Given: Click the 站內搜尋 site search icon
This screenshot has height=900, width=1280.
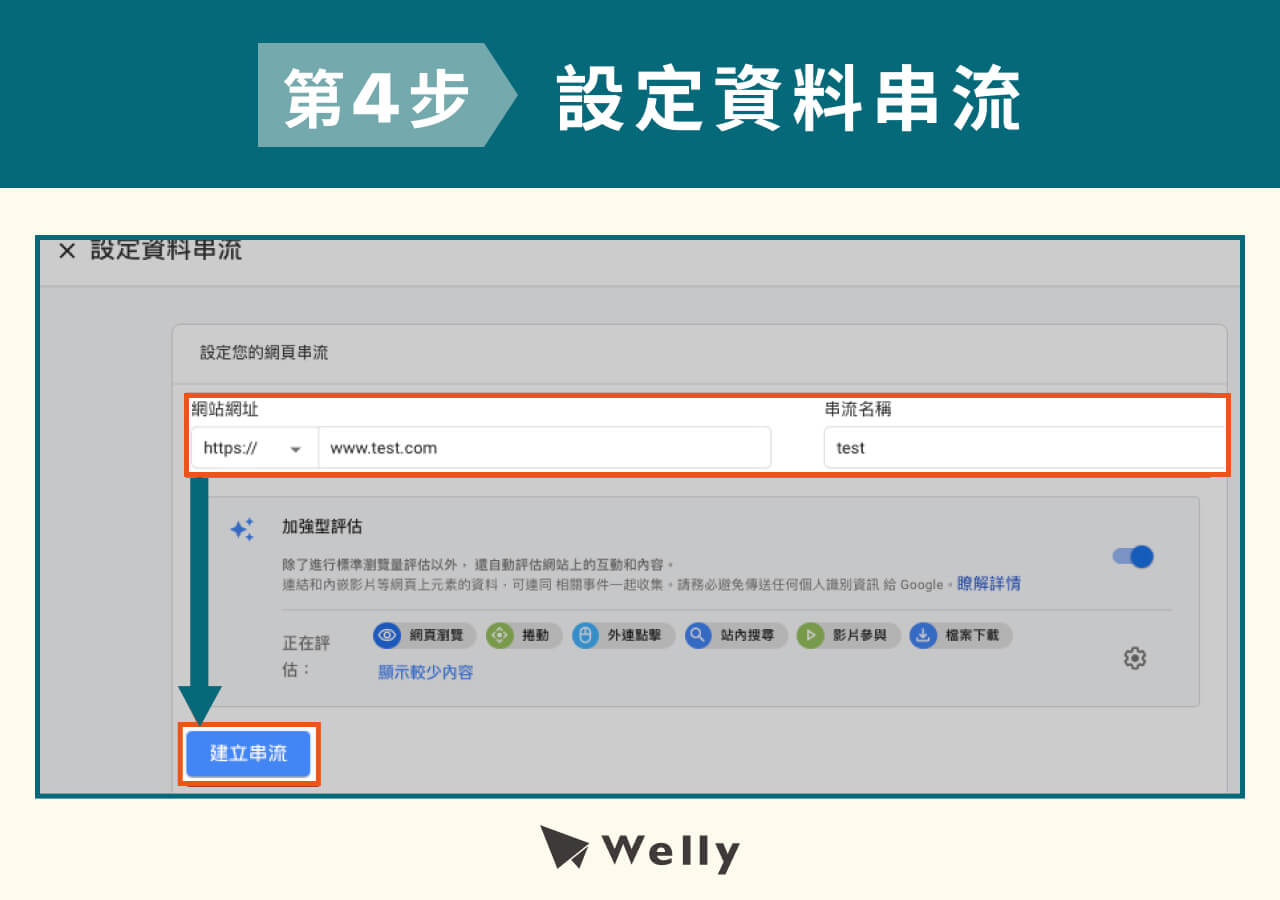Looking at the screenshot, I should [697, 636].
